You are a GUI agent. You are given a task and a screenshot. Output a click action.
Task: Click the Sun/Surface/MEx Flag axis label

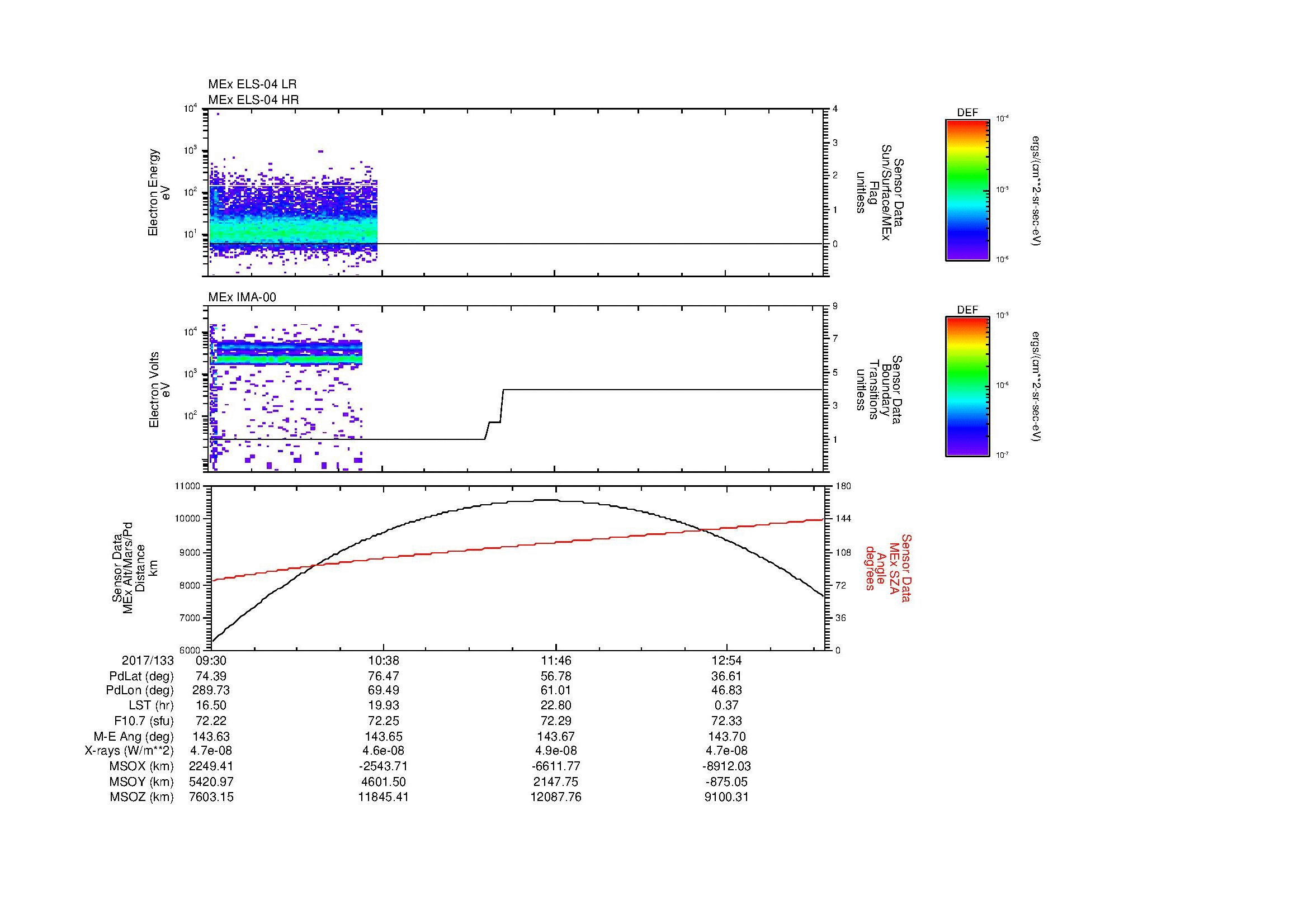[x=880, y=192]
